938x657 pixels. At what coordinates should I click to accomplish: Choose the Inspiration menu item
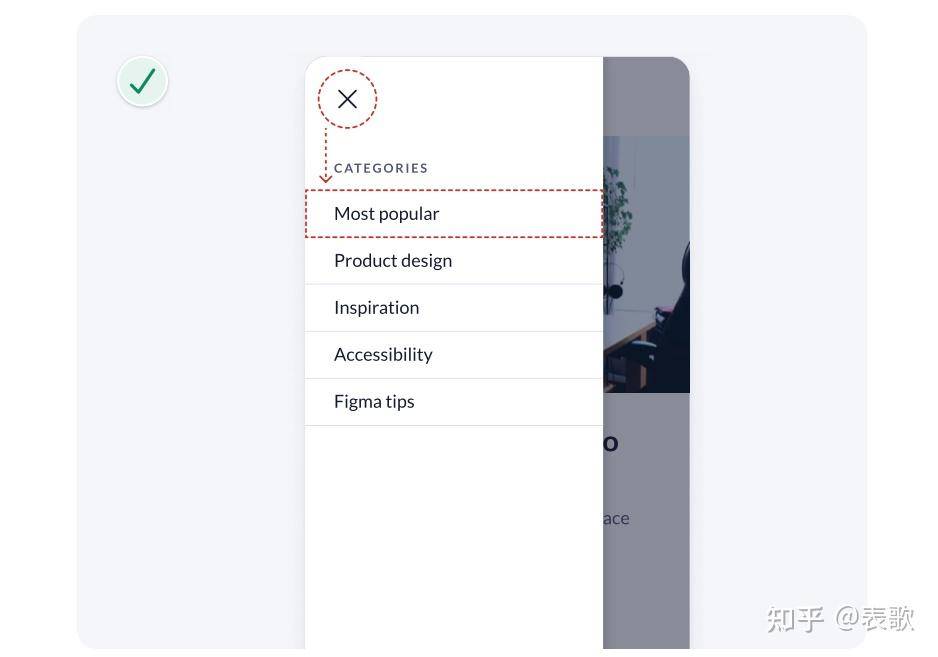(453, 308)
